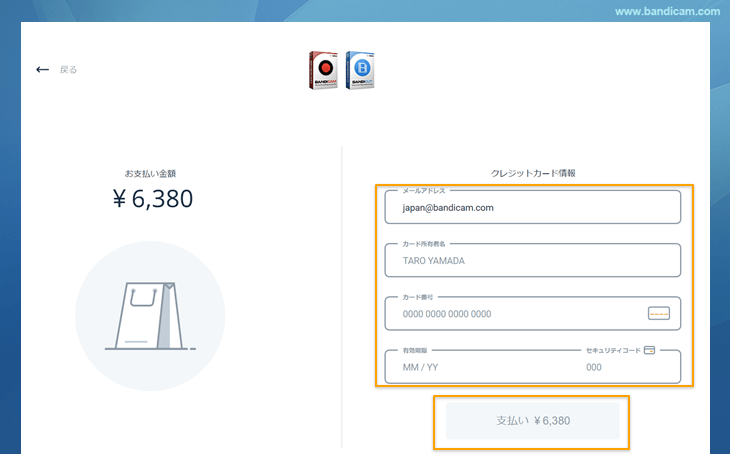
Task: Click the 支払い ¥6,380 pay button
Action: pos(533,421)
